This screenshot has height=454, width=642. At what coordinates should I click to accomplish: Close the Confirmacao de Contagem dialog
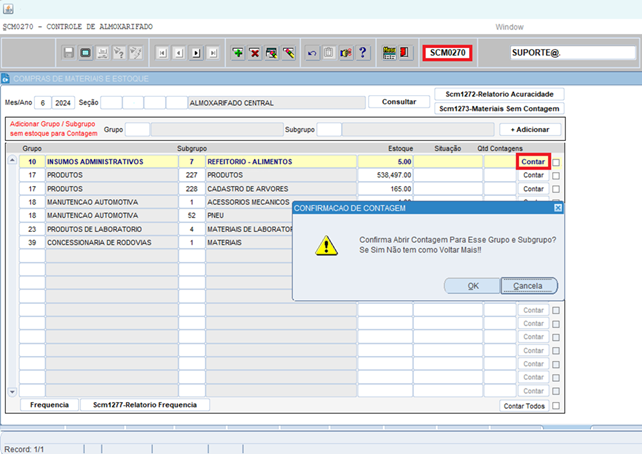pyautogui.click(x=558, y=208)
